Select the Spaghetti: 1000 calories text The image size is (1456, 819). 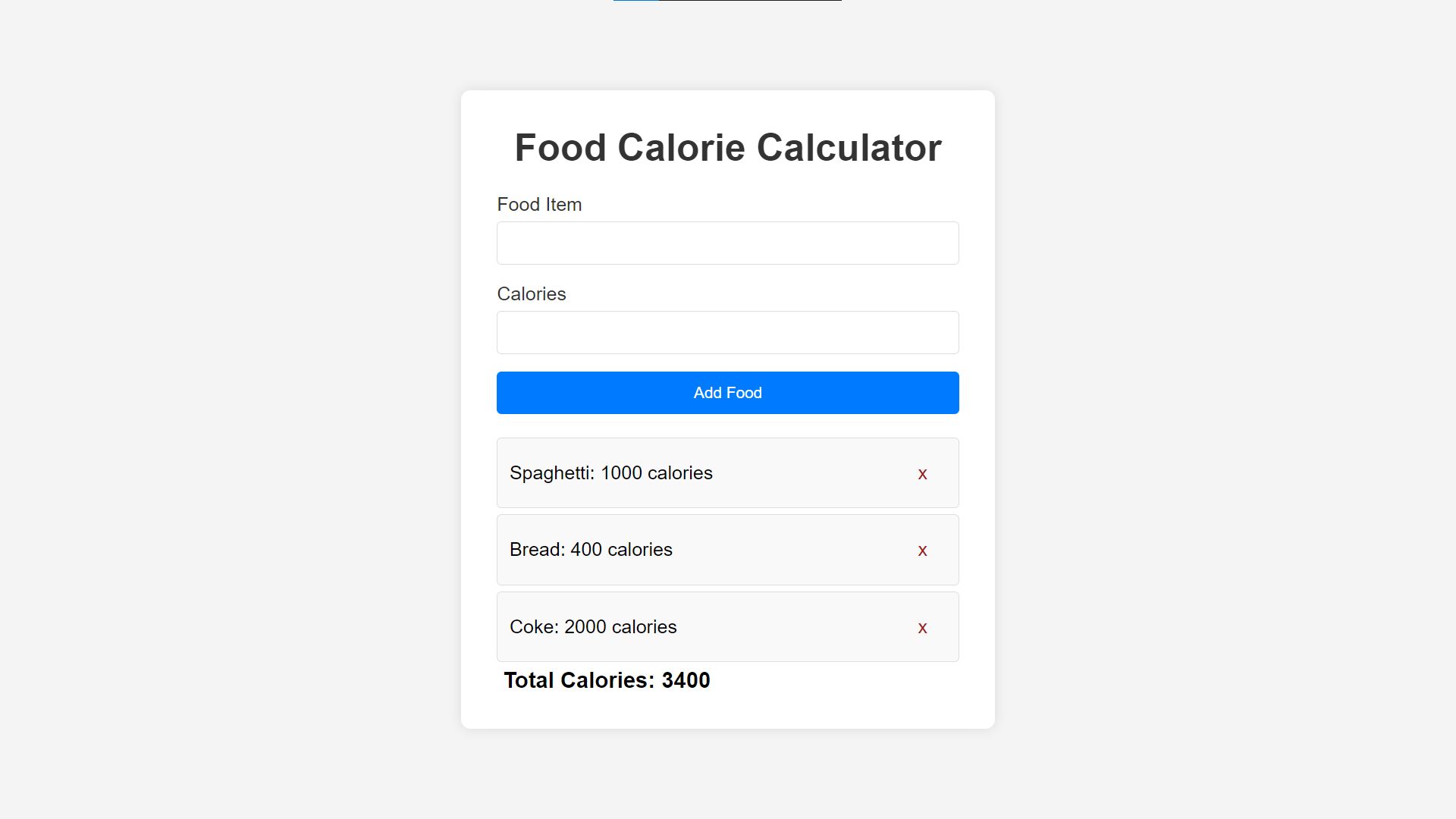pyautogui.click(x=611, y=473)
